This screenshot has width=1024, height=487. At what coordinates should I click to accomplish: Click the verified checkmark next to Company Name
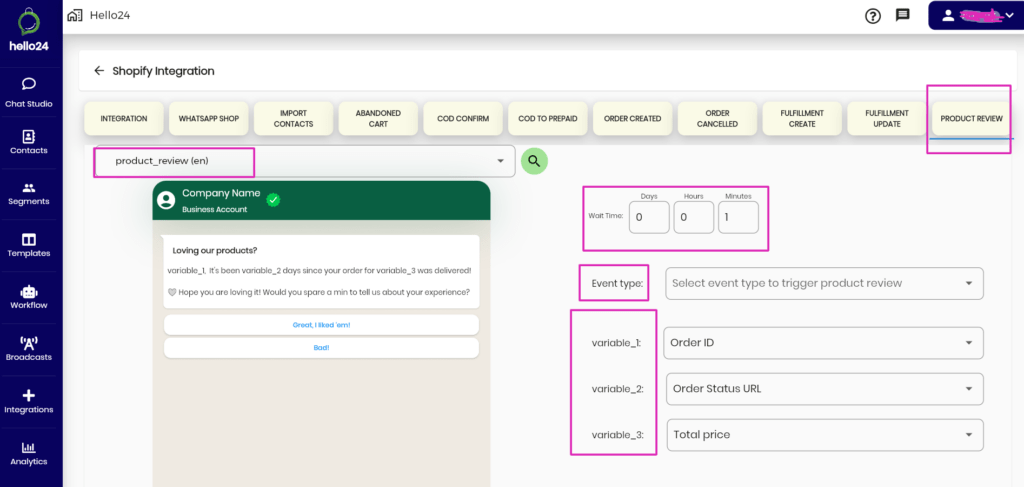(274, 200)
